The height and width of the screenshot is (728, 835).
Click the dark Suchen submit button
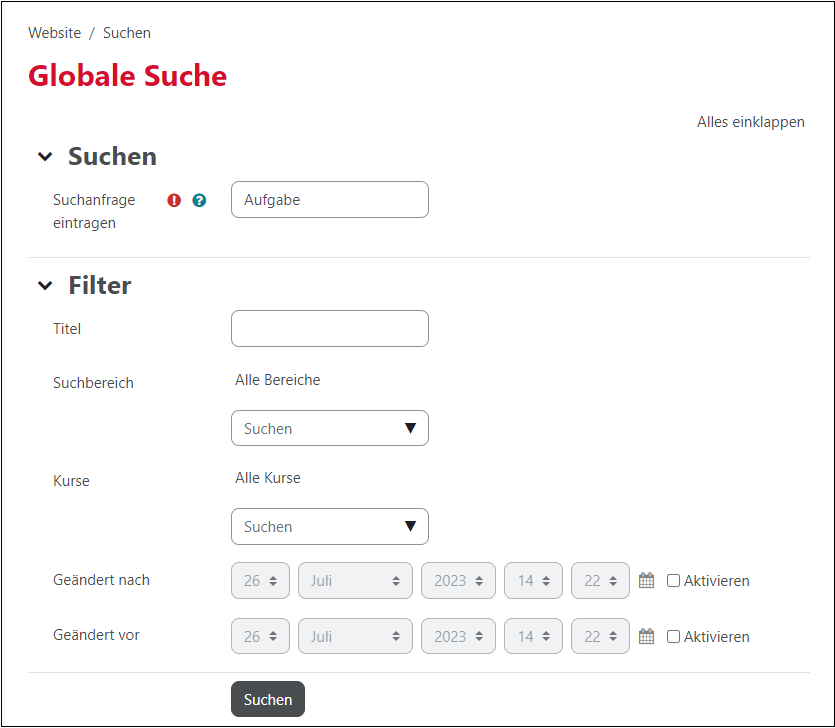[x=268, y=699]
